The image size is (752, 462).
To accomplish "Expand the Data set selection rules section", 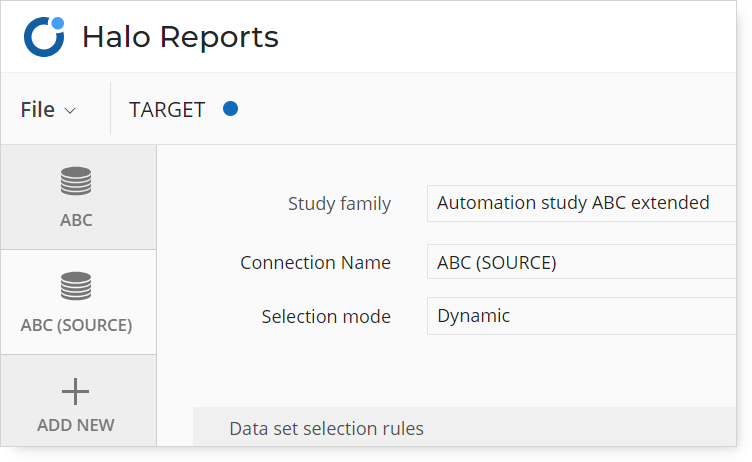I will coord(464,427).
